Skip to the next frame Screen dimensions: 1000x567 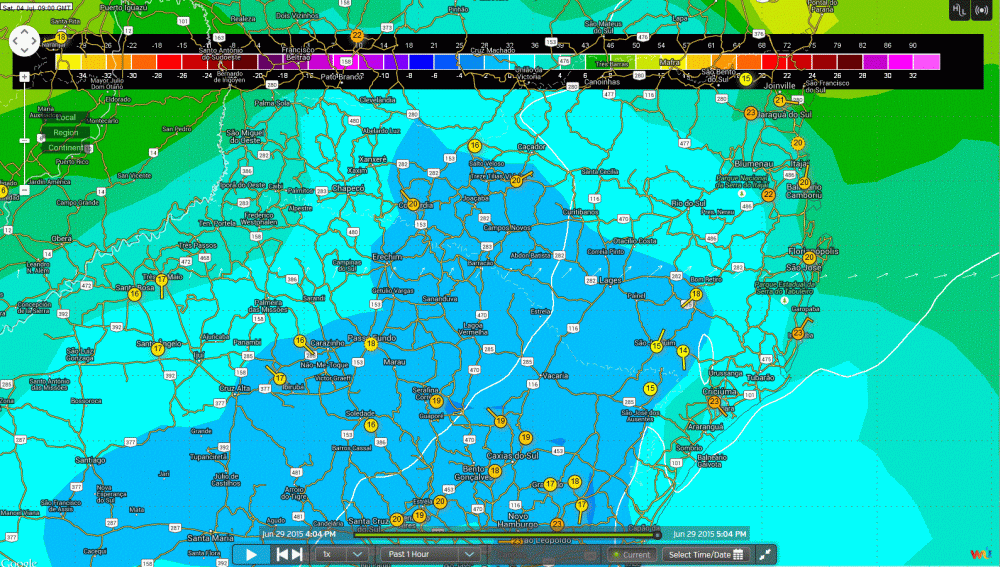point(297,554)
